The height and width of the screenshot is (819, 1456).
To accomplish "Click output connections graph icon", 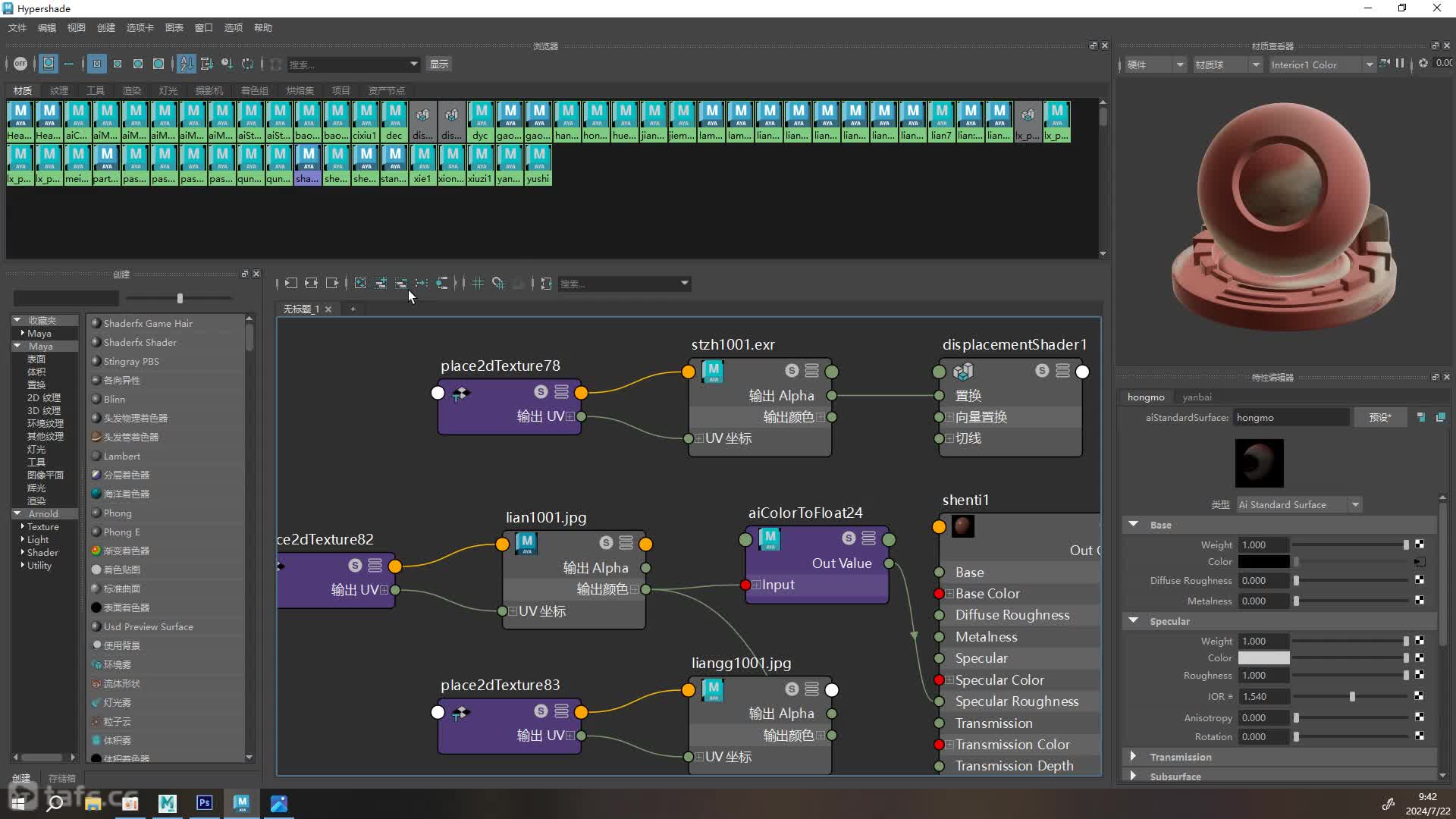I will point(331,283).
